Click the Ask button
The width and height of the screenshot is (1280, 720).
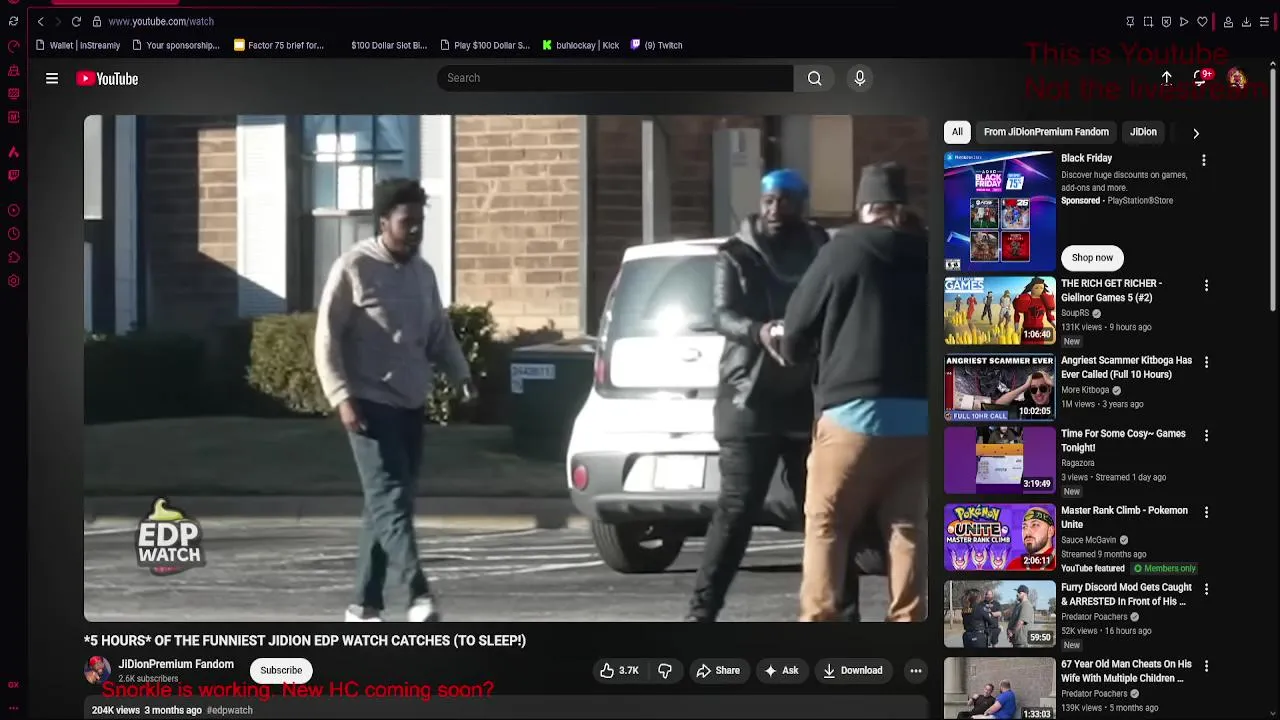[780, 671]
